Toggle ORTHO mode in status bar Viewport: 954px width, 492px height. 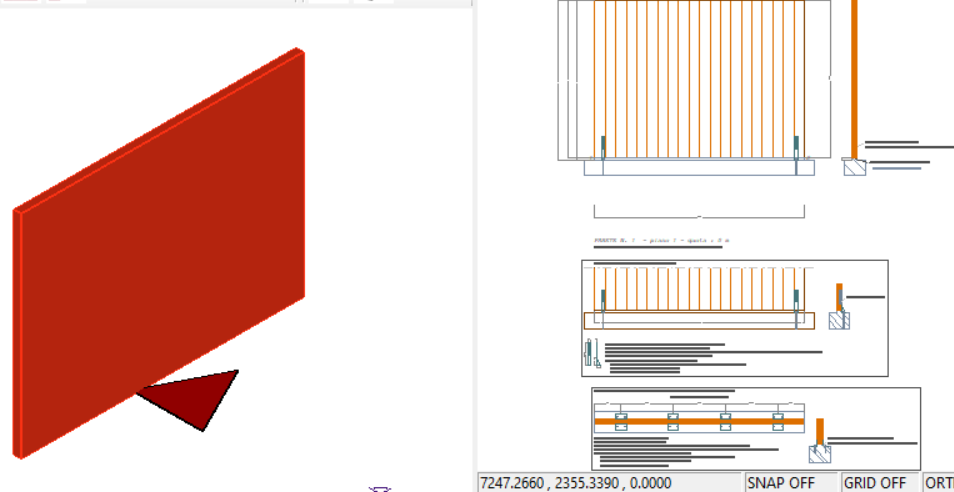(940, 482)
